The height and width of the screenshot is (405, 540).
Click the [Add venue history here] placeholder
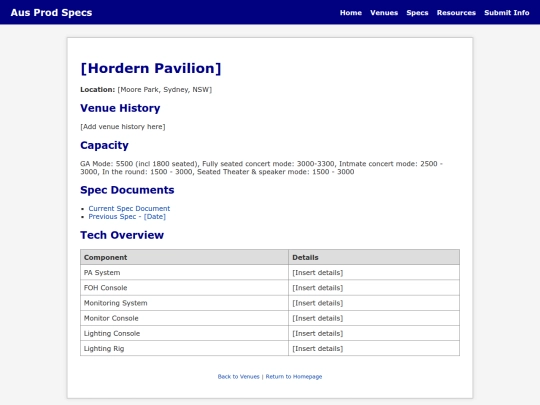[123, 127]
